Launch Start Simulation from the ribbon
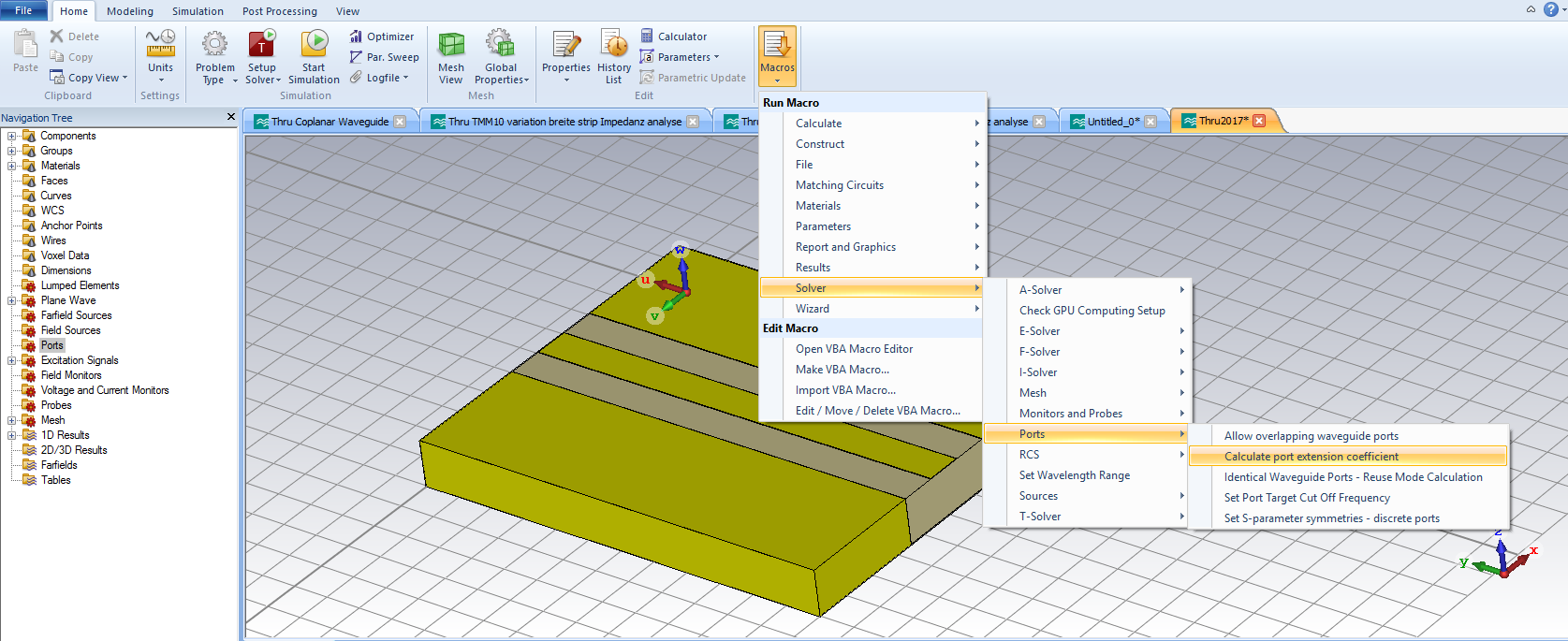The image size is (1568, 641). point(314,57)
